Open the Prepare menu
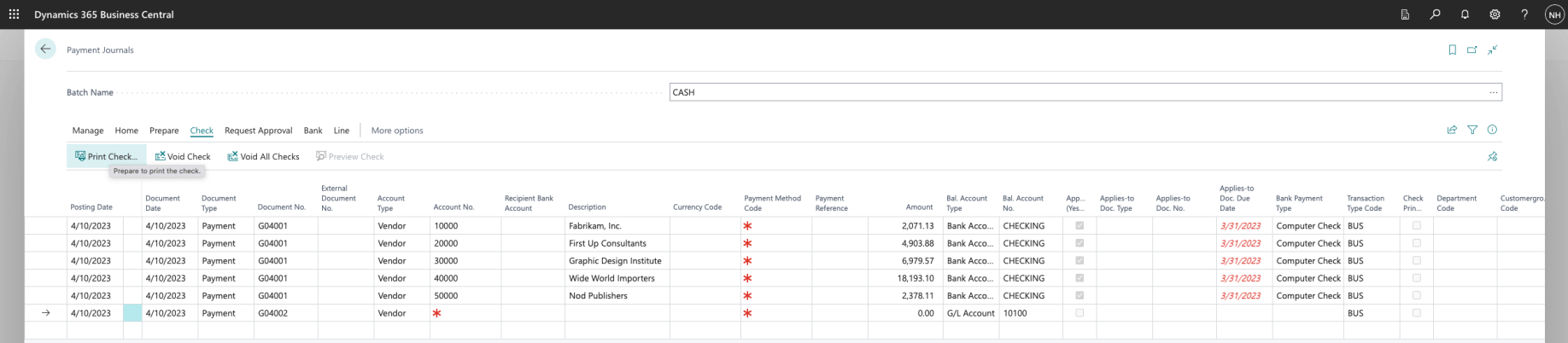 [164, 131]
